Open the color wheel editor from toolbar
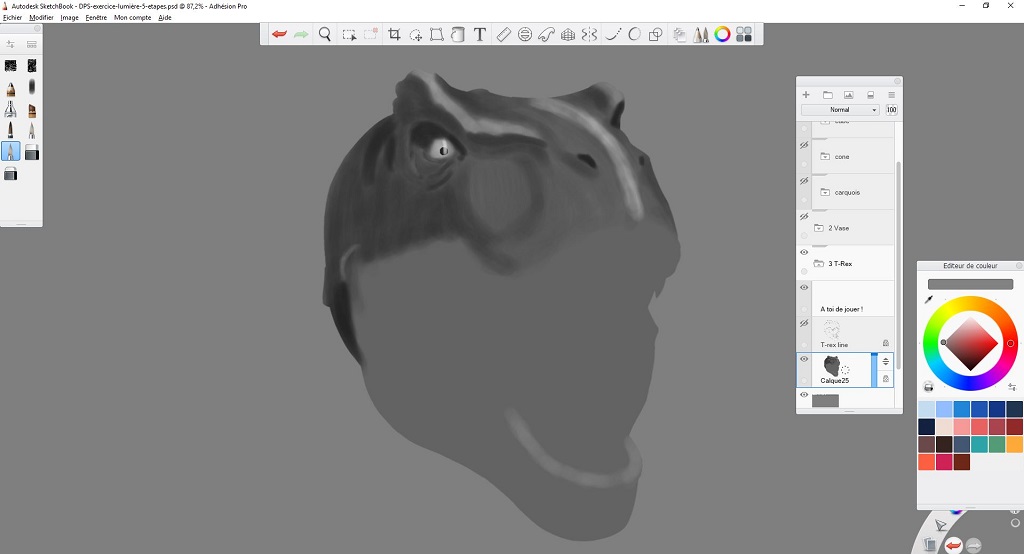The height and width of the screenshot is (554, 1024). [x=722, y=34]
